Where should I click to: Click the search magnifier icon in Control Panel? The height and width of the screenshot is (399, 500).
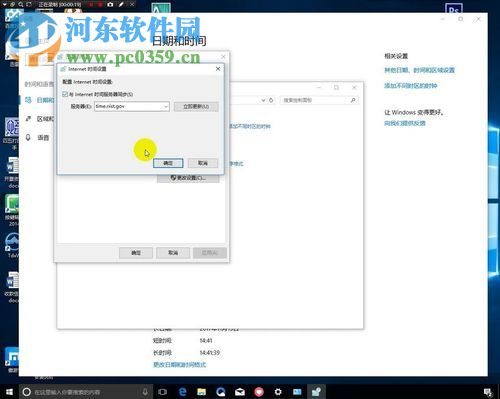tap(353, 100)
